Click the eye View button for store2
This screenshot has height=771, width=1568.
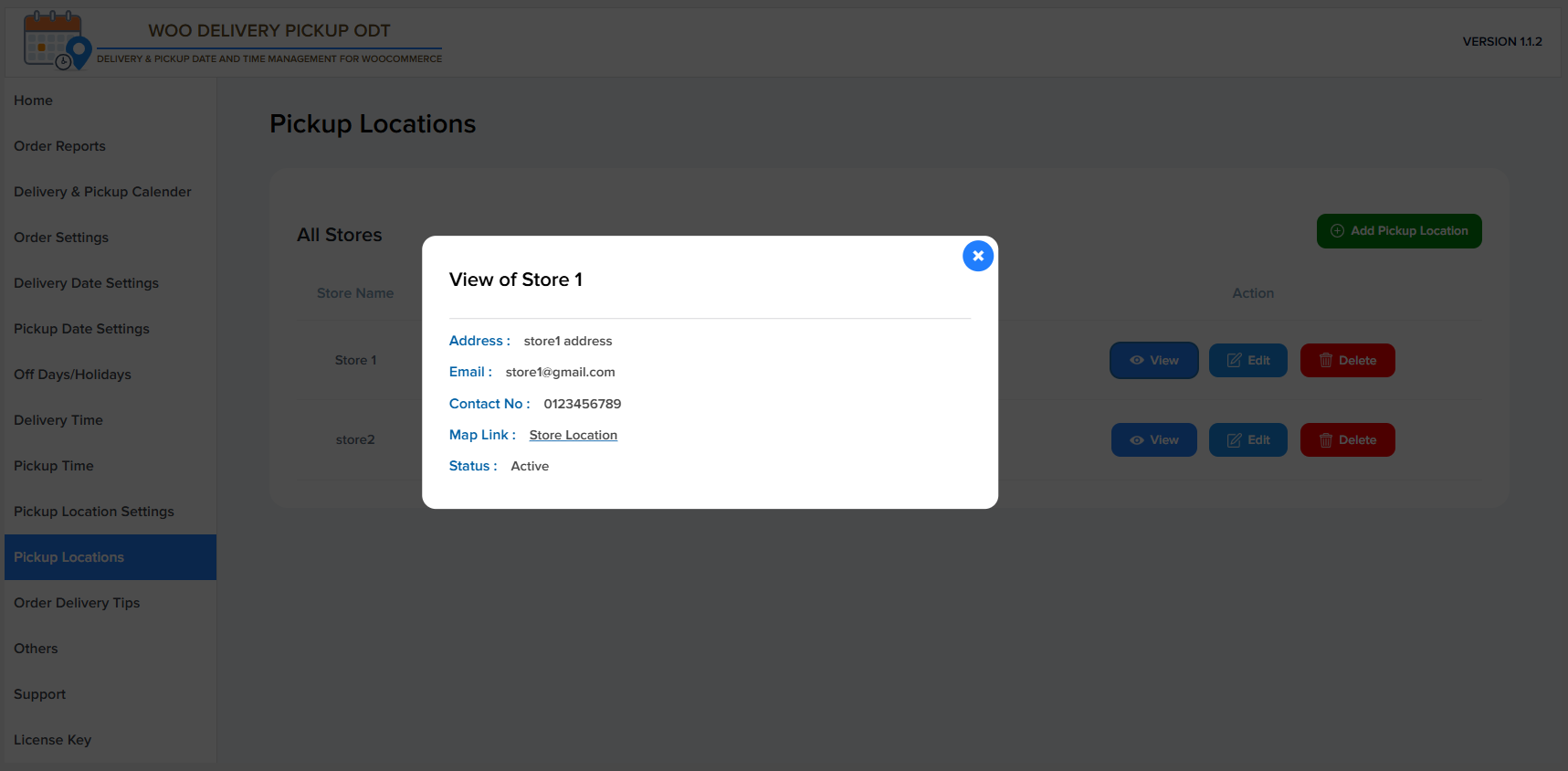1153,440
